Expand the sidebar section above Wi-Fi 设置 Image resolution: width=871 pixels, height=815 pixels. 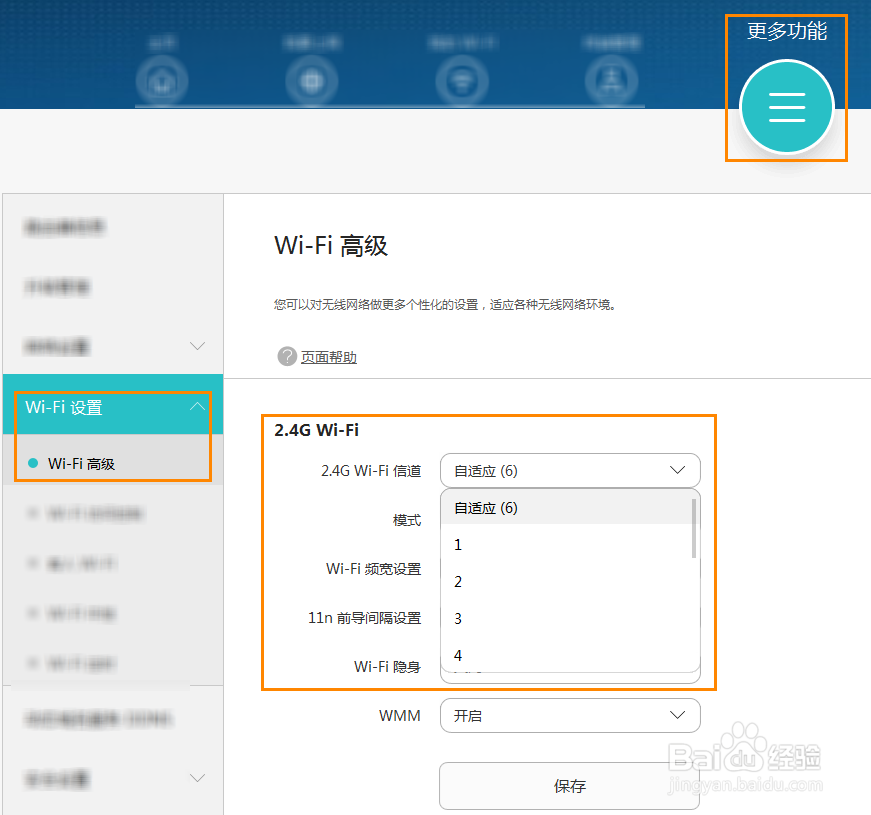point(197,347)
